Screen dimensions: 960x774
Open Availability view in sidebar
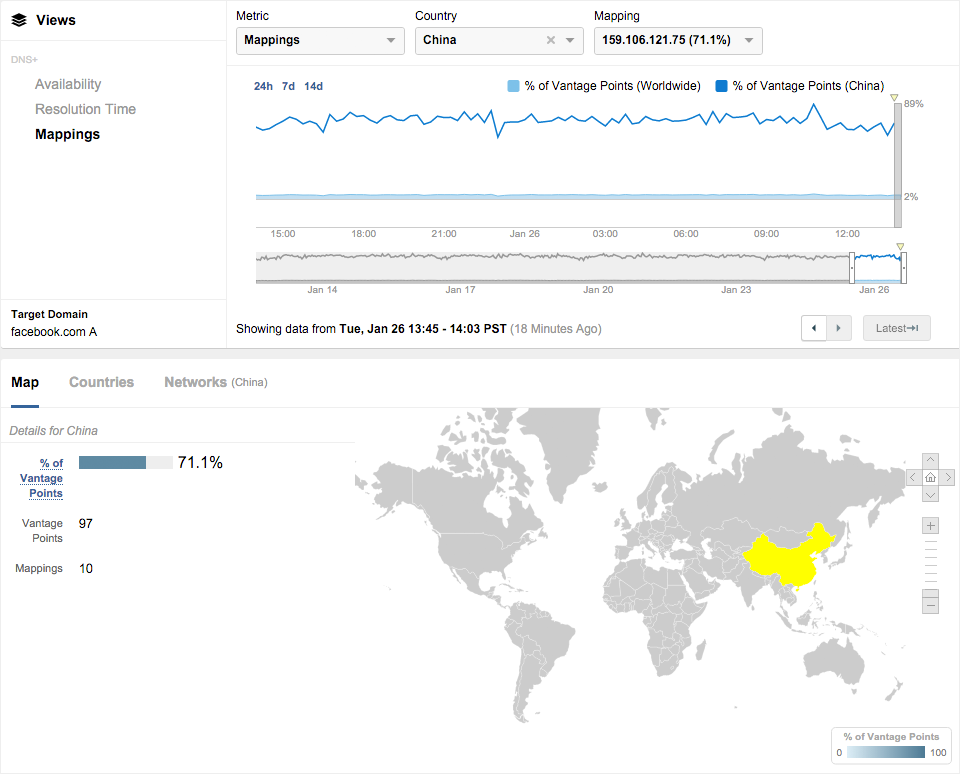click(x=68, y=85)
